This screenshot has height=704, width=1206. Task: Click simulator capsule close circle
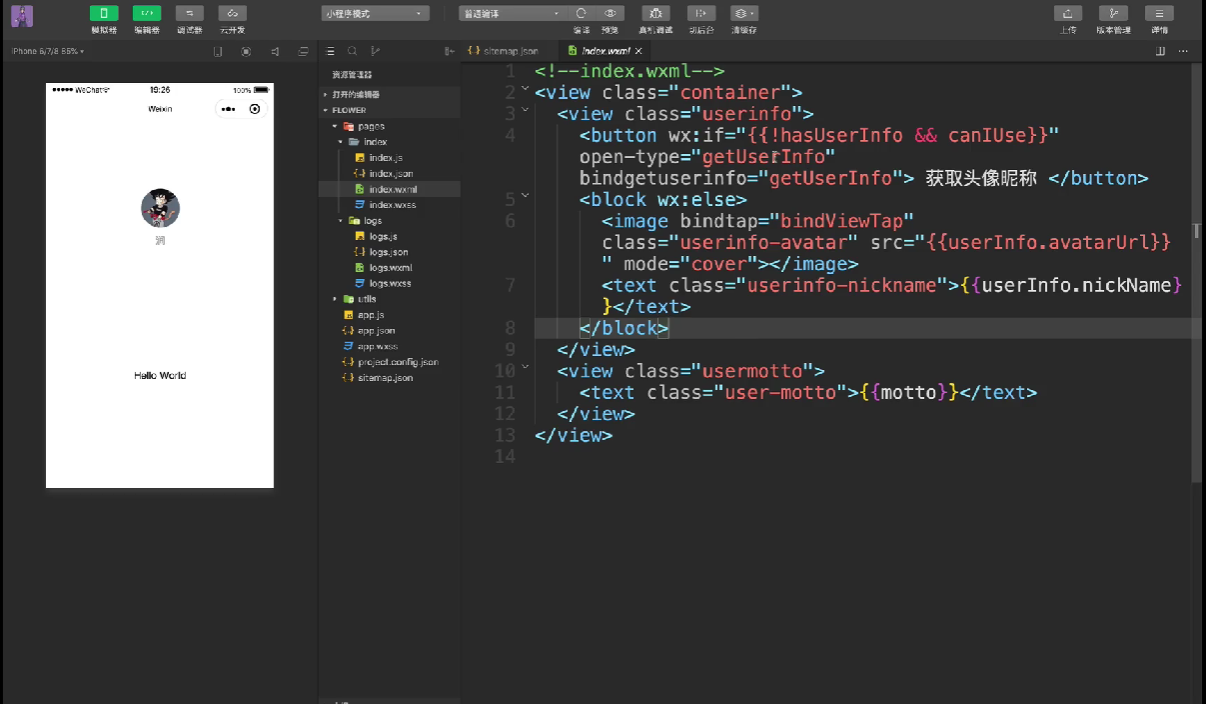(255, 109)
